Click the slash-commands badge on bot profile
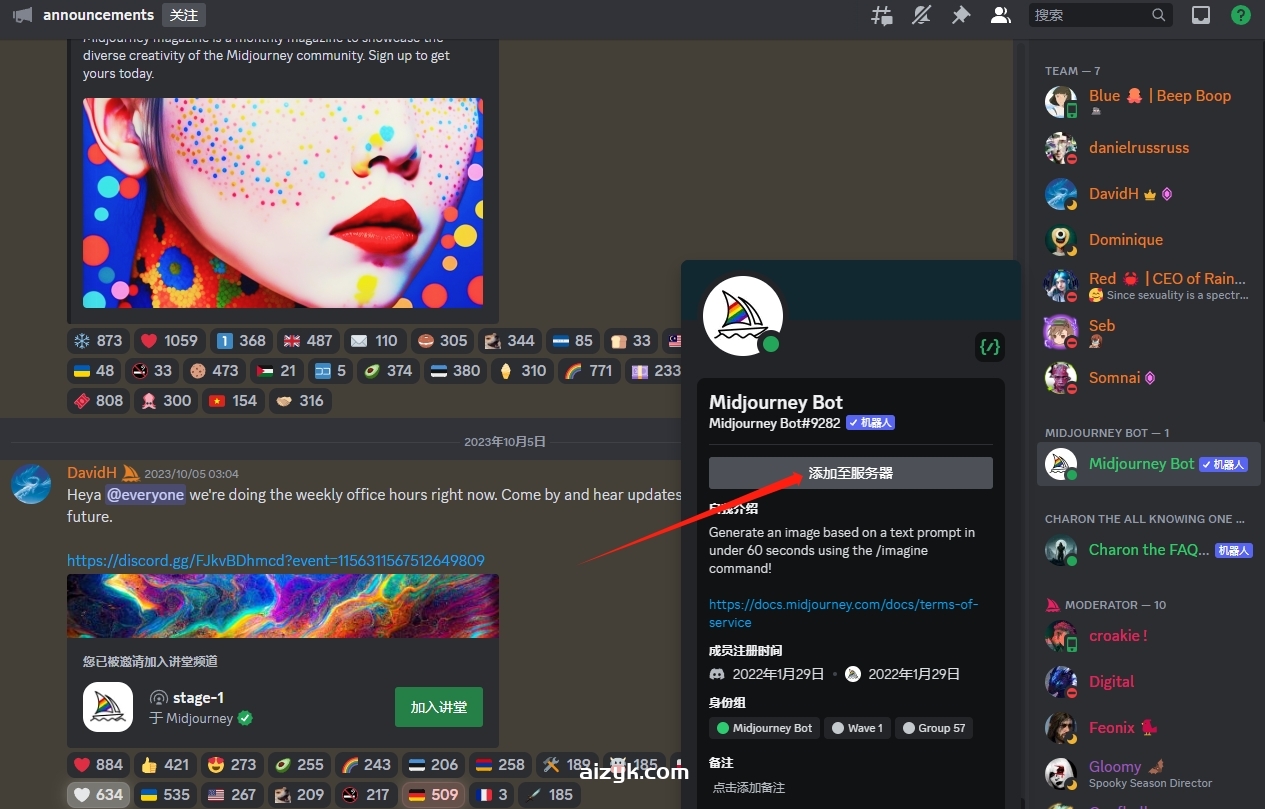Viewport: 1265px width, 809px height. point(989,347)
